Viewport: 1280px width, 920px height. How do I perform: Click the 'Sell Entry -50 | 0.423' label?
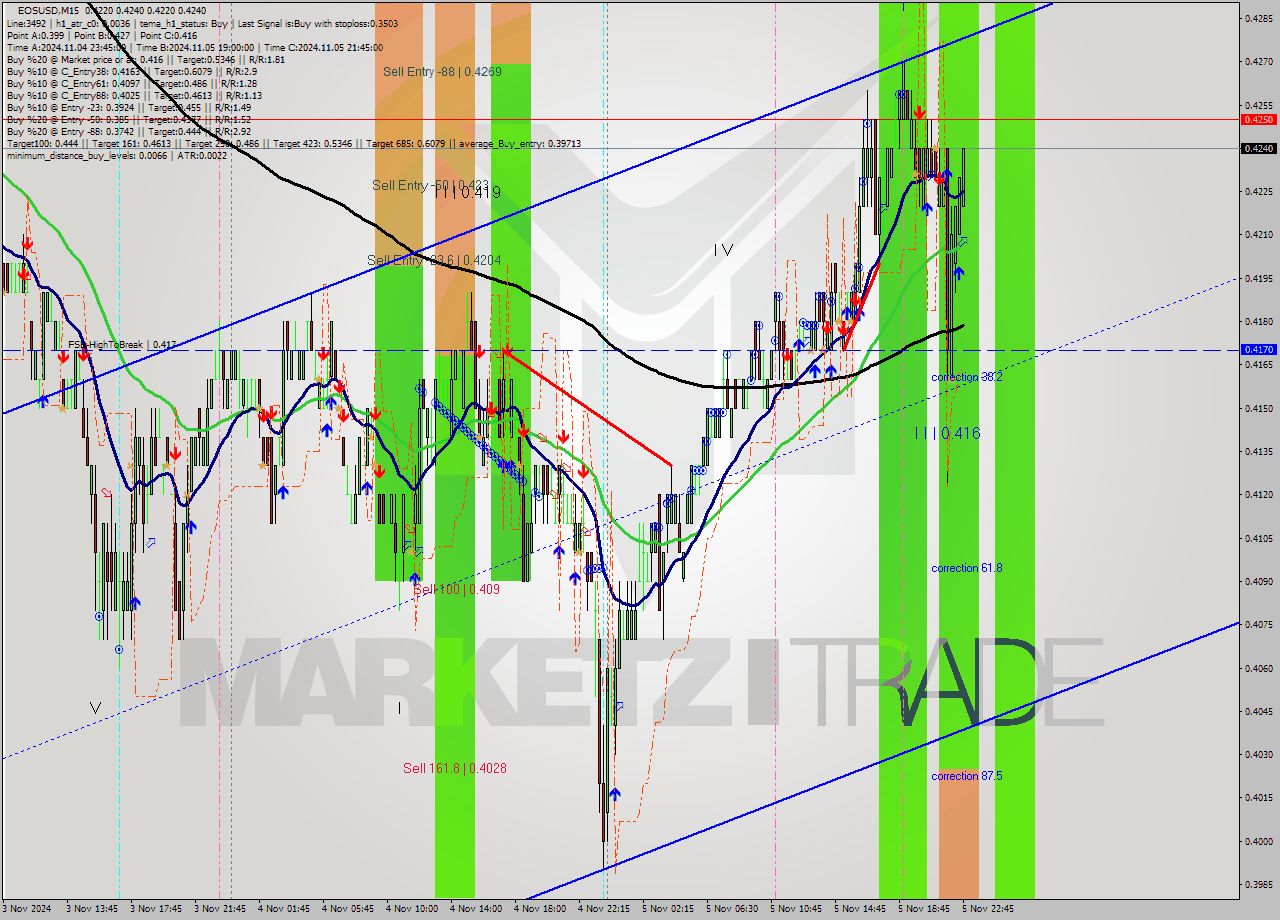pyautogui.click(x=430, y=185)
